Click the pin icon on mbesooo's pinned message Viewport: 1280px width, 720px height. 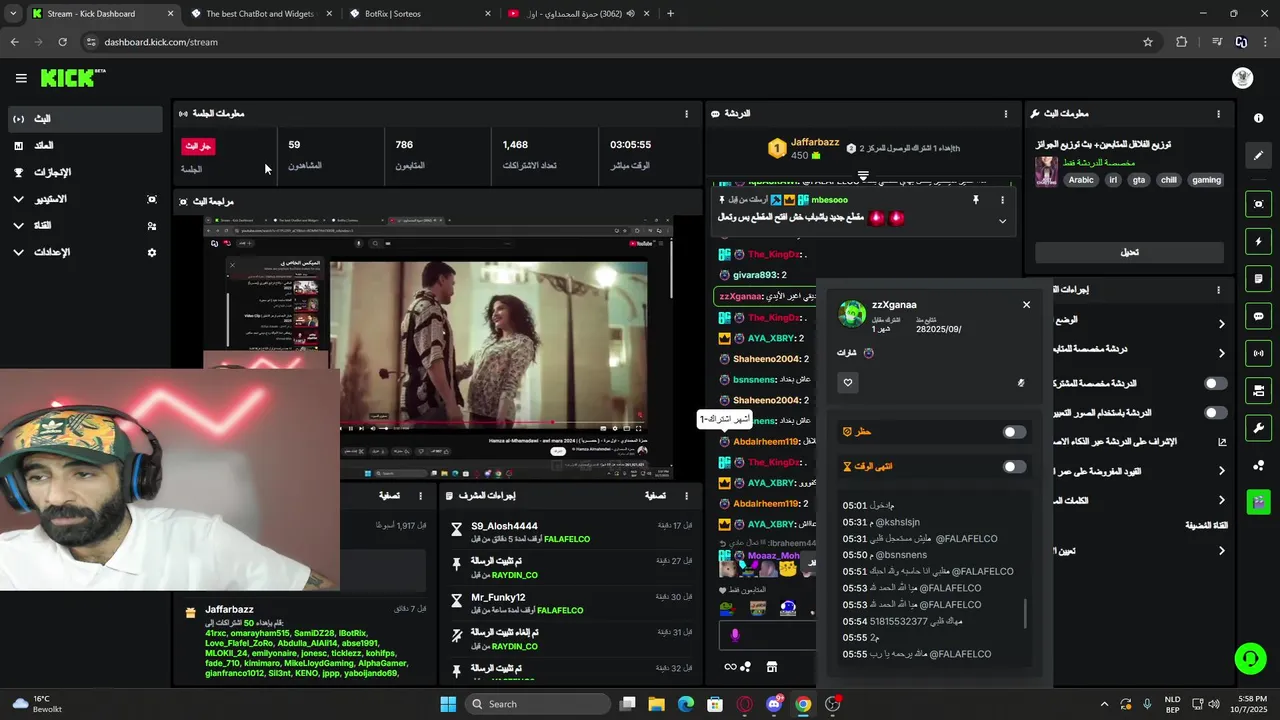click(975, 200)
